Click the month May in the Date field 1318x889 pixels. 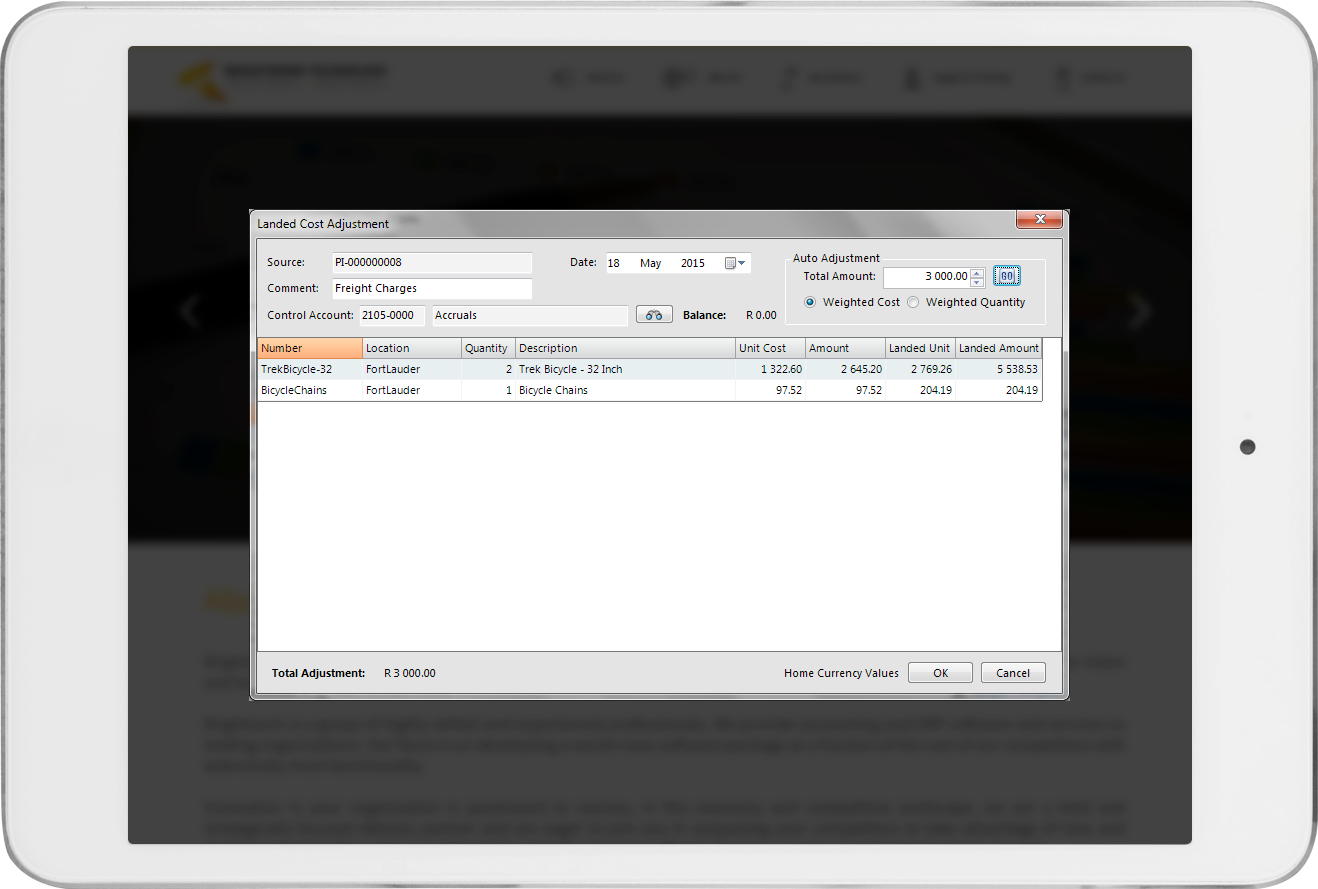click(x=651, y=263)
